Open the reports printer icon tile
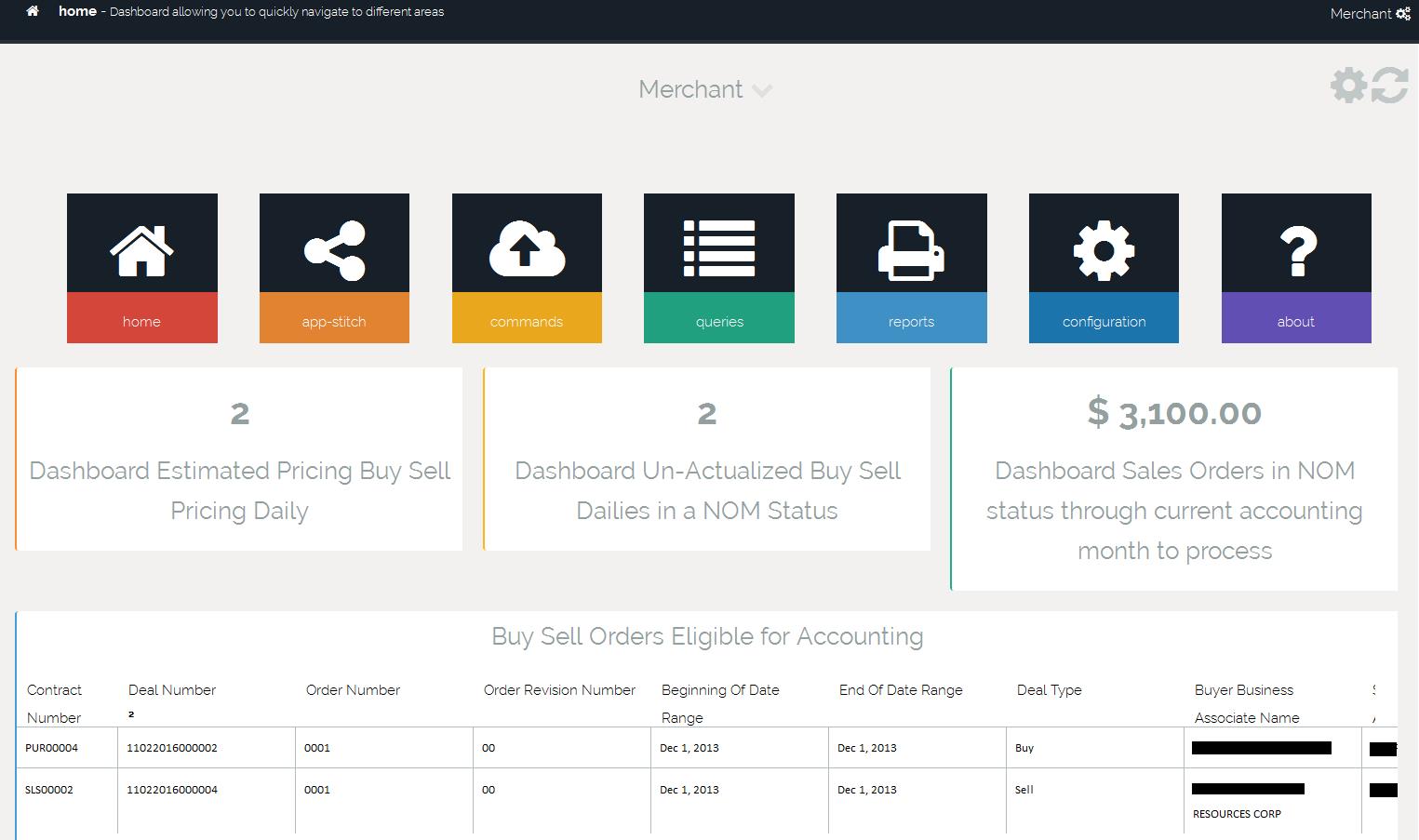Screen dimensions: 1419x840 (911, 249)
